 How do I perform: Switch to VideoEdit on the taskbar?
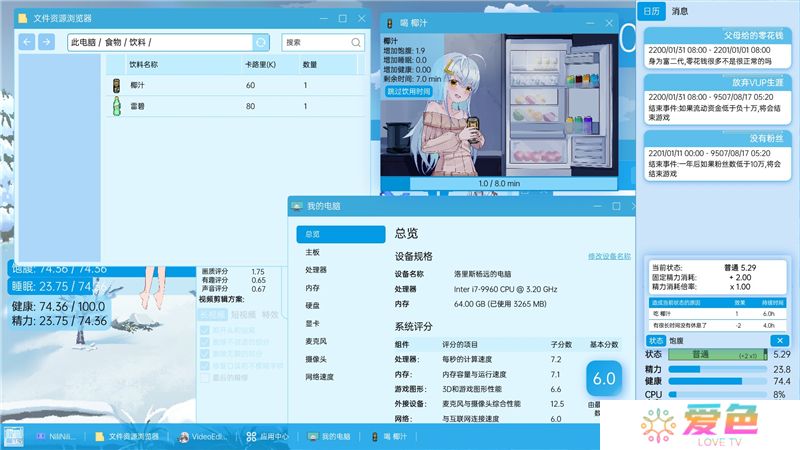202,437
